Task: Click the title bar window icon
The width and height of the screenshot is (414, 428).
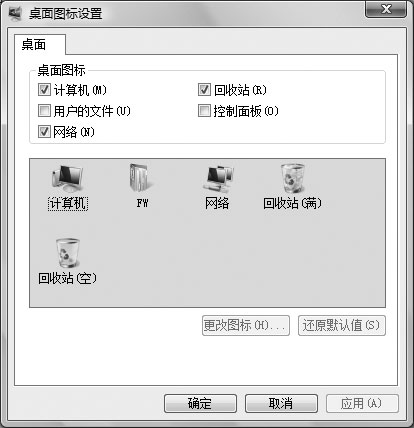Action: tap(15, 14)
